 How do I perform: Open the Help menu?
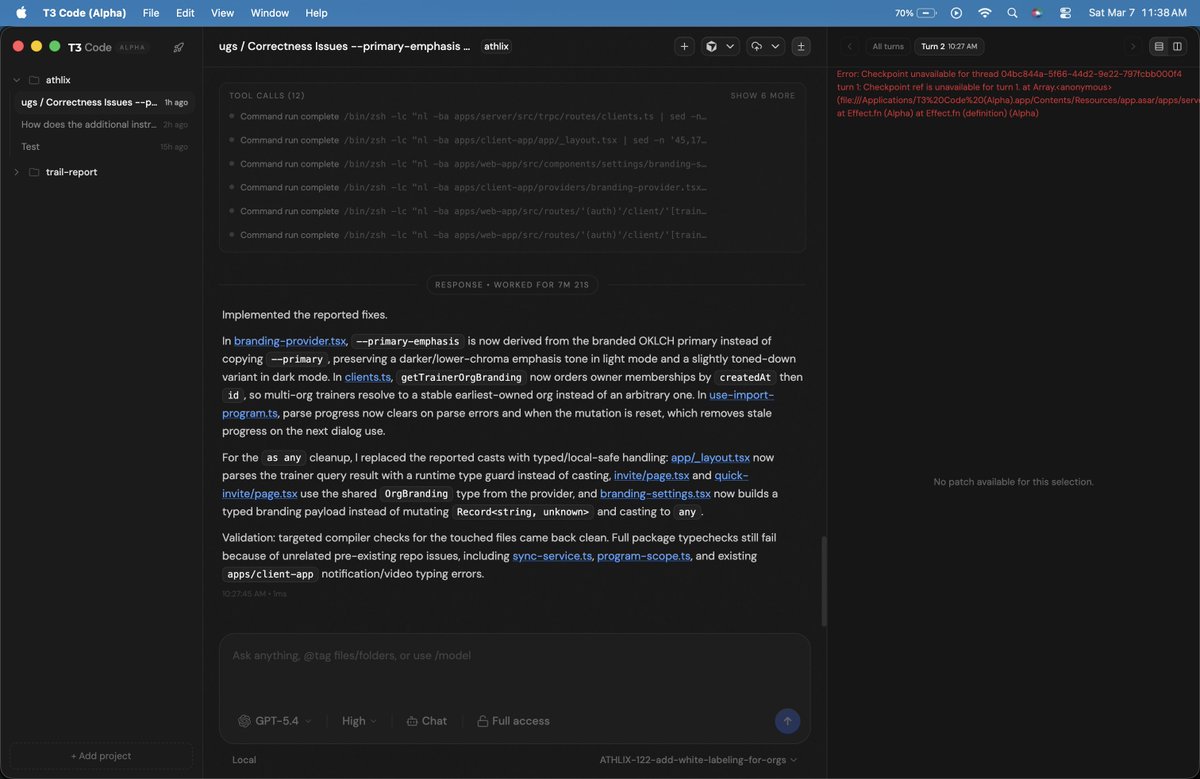316,13
